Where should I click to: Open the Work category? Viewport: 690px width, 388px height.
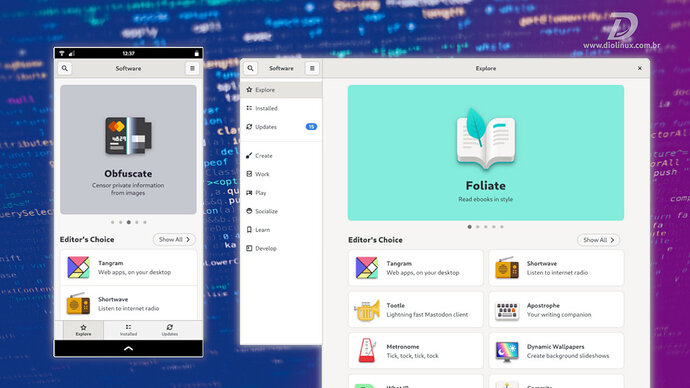click(x=281, y=174)
